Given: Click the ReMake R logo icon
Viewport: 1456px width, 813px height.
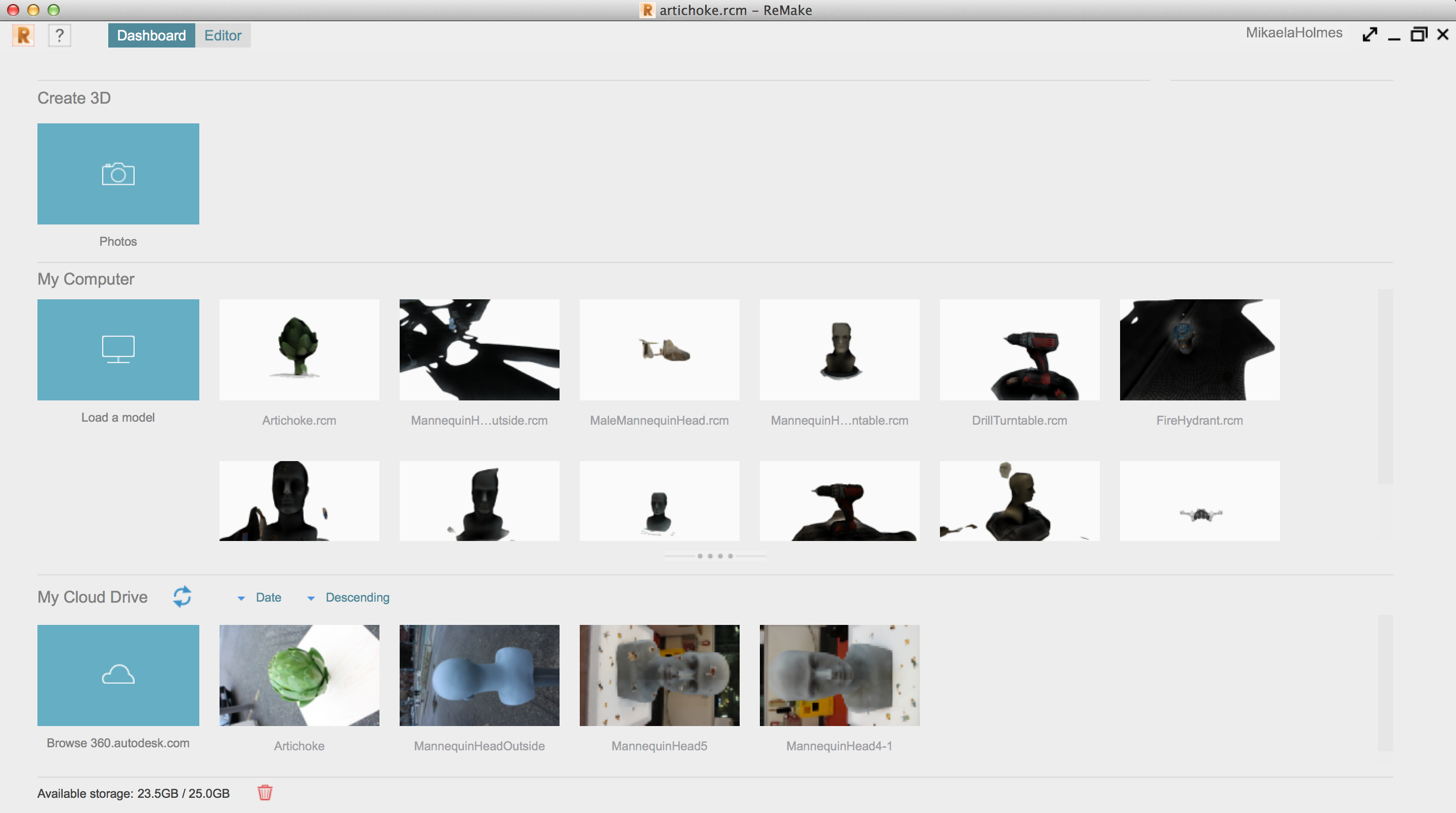Looking at the screenshot, I should [x=23, y=35].
